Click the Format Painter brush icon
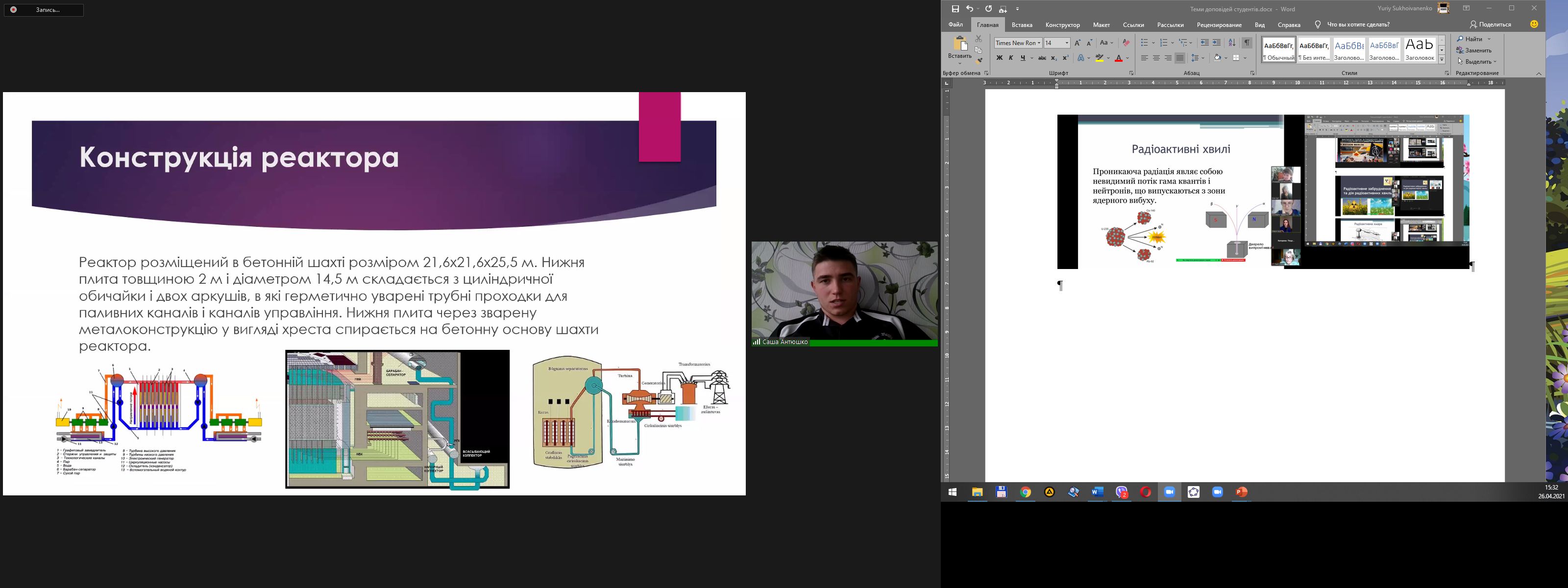Viewport: 1568px width, 588px height. 979,60
